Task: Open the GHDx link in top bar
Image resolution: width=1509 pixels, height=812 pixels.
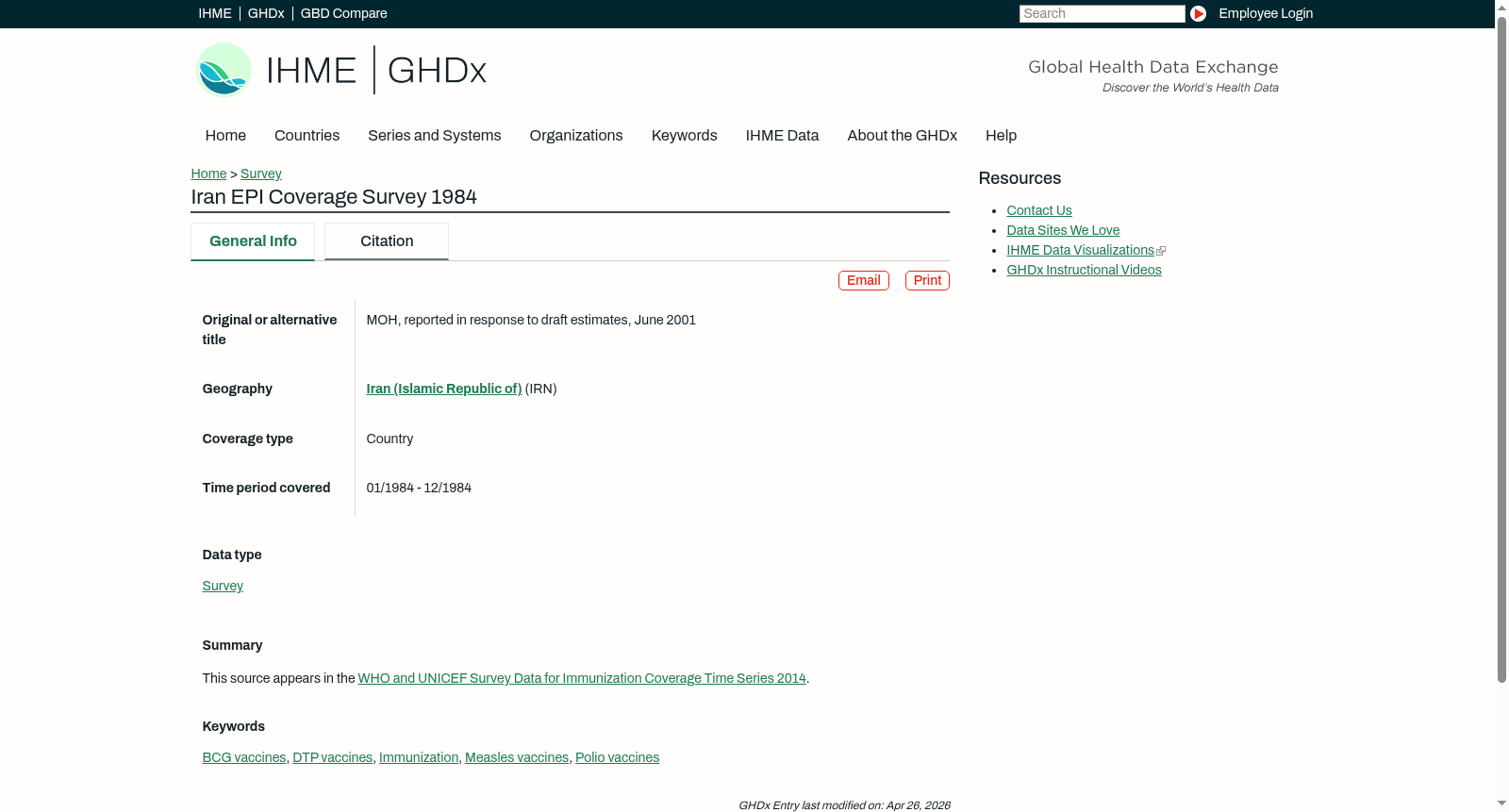Action: [266, 13]
